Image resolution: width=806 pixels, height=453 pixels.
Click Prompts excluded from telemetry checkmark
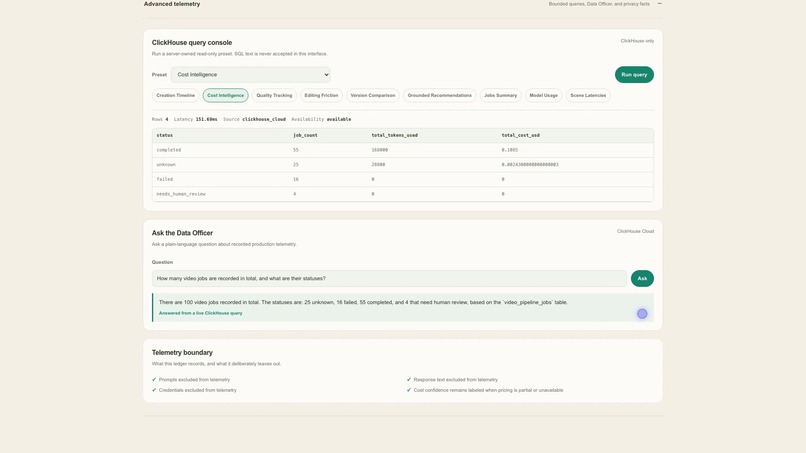tap(154, 379)
